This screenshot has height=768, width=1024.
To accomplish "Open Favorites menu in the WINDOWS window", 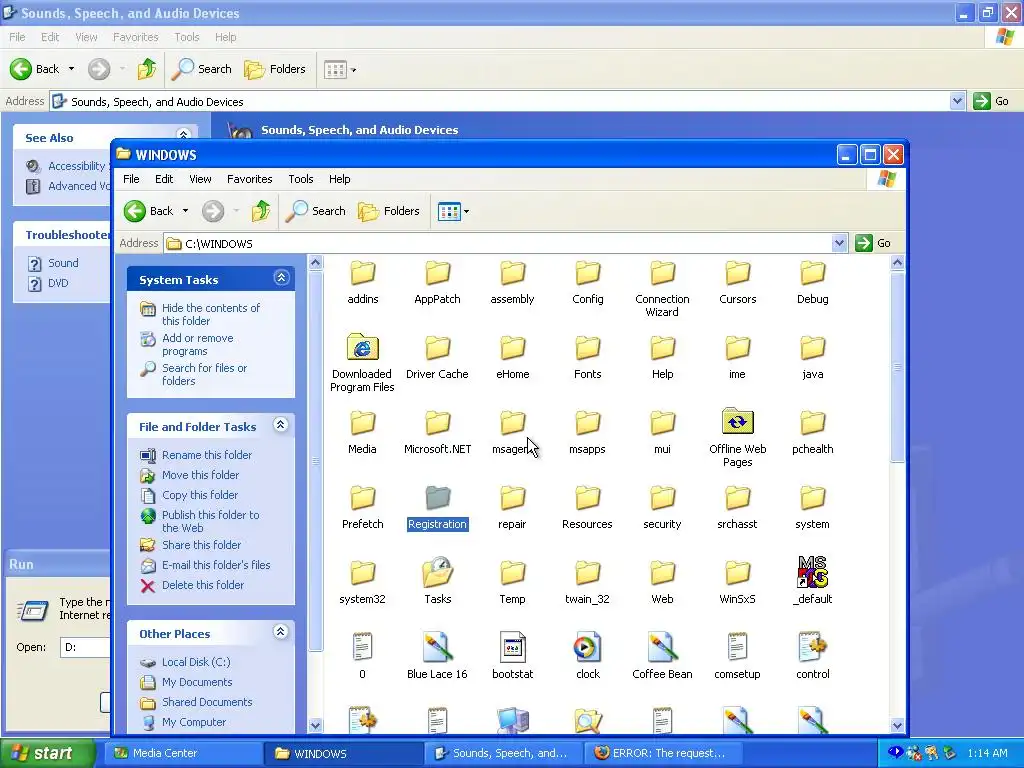I will coord(249,179).
